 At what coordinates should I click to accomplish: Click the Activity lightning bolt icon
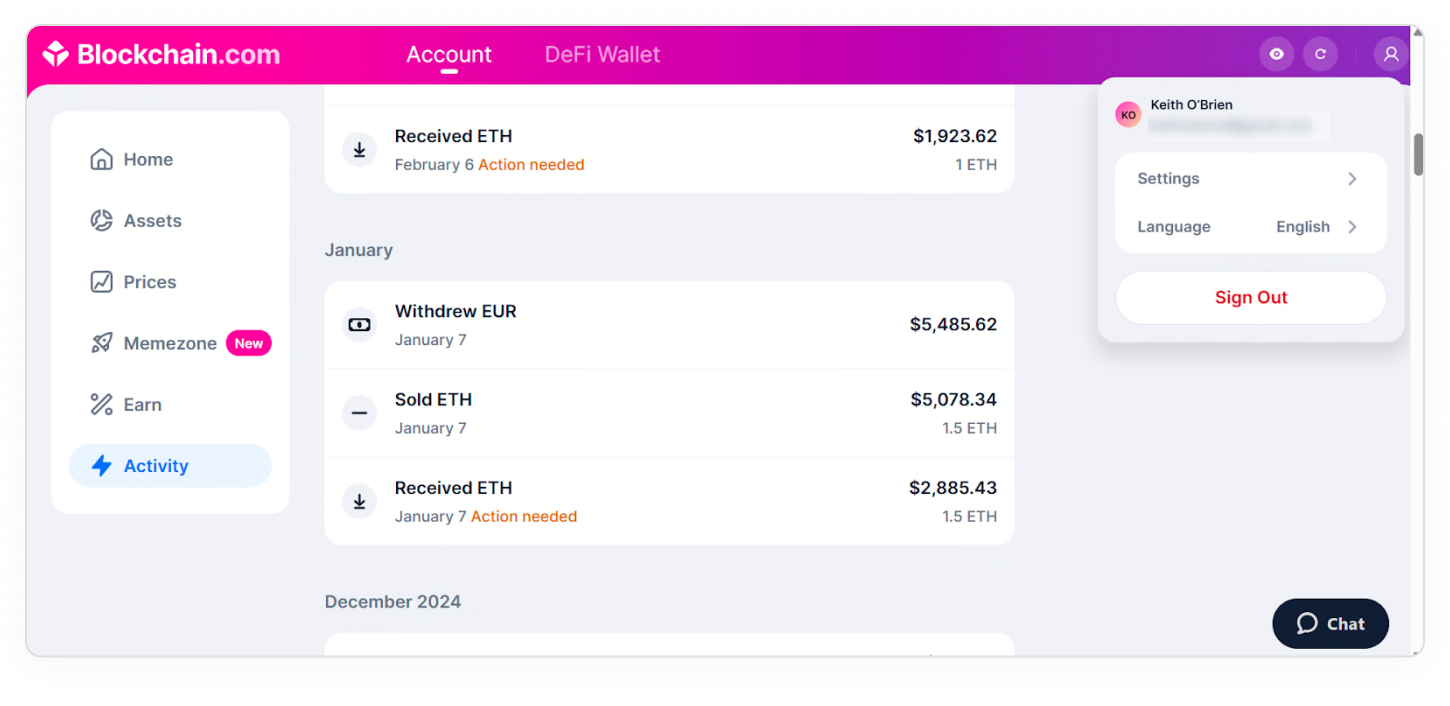coord(101,466)
